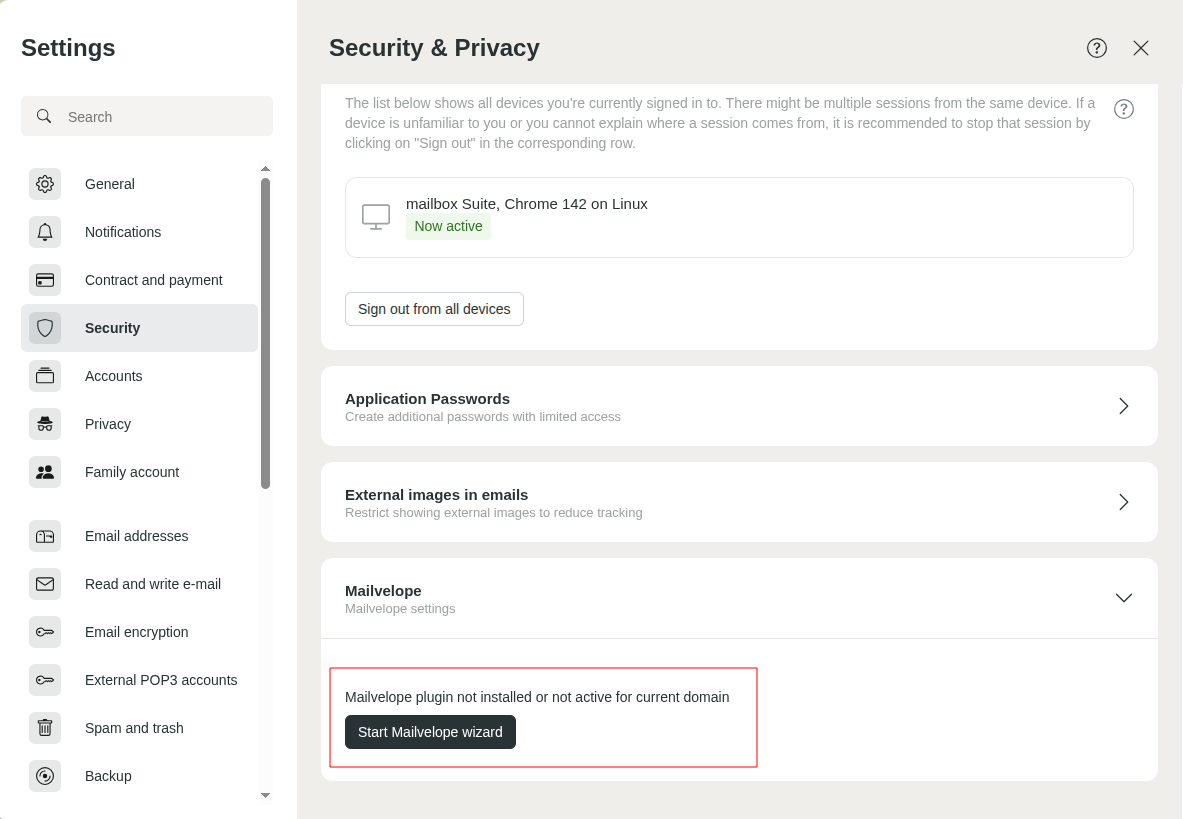Image resolution: width=1183 pixels, height=819 pixels.
Task: Open Read and write e-mail settings
Action: (x=152, y=584)
